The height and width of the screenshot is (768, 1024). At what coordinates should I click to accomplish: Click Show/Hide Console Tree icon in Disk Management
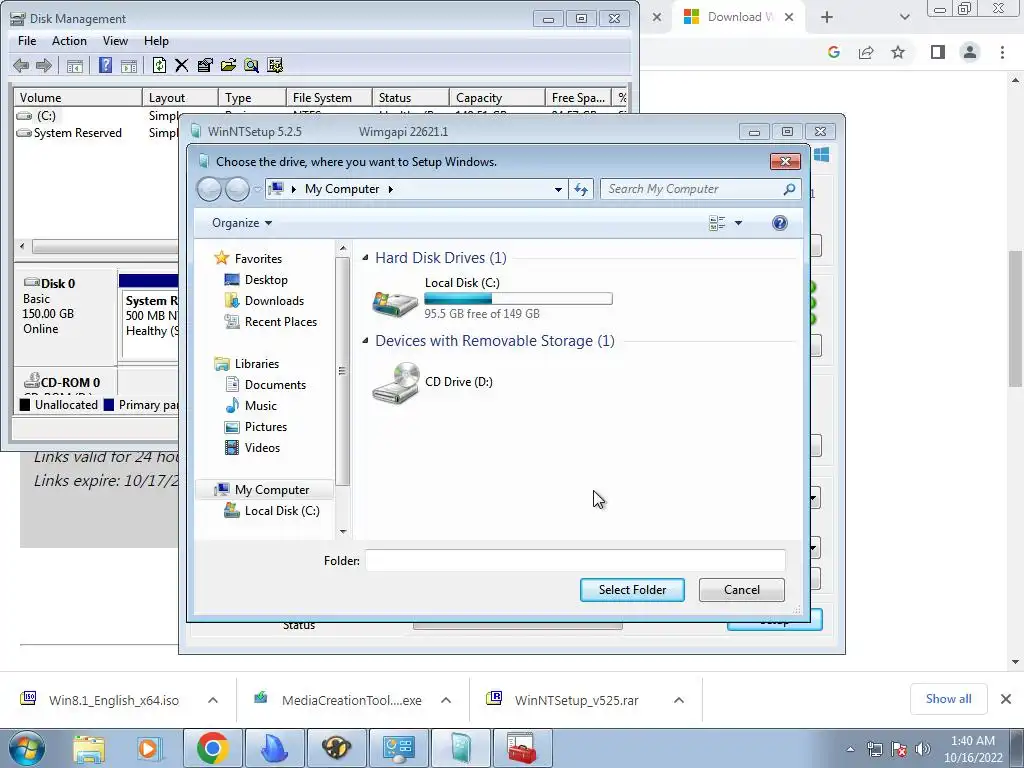click(x=74, y=65)
